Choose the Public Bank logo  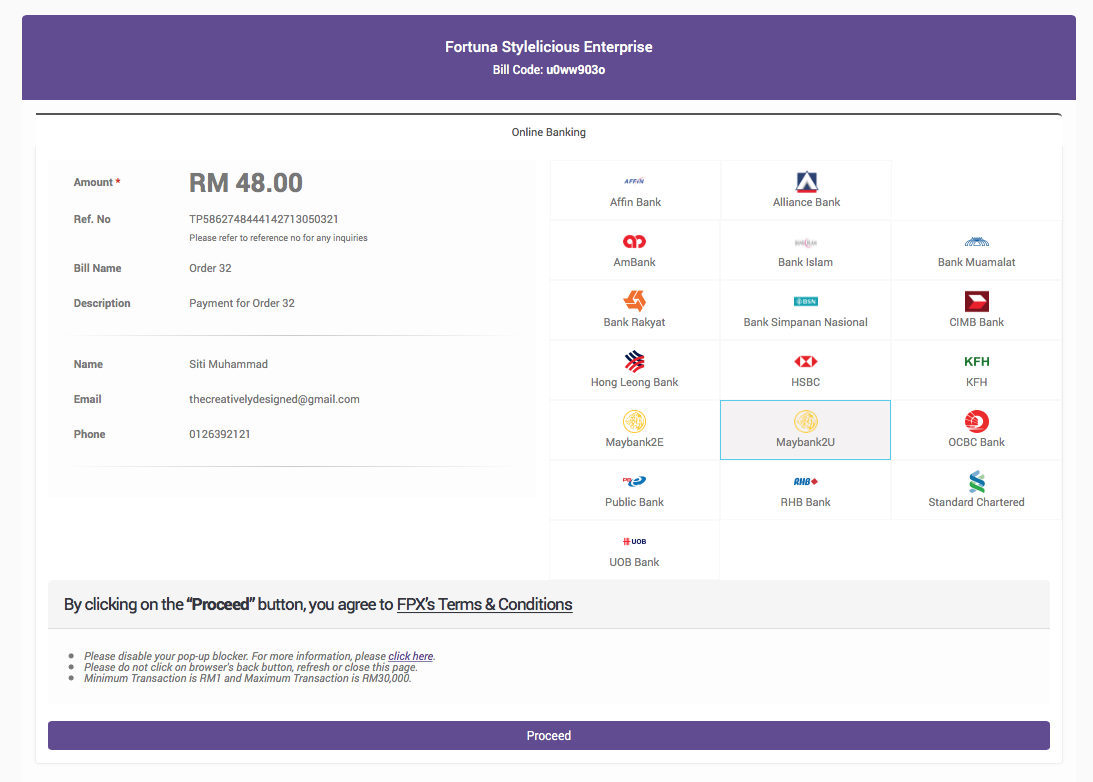click(x=634, y=481)
